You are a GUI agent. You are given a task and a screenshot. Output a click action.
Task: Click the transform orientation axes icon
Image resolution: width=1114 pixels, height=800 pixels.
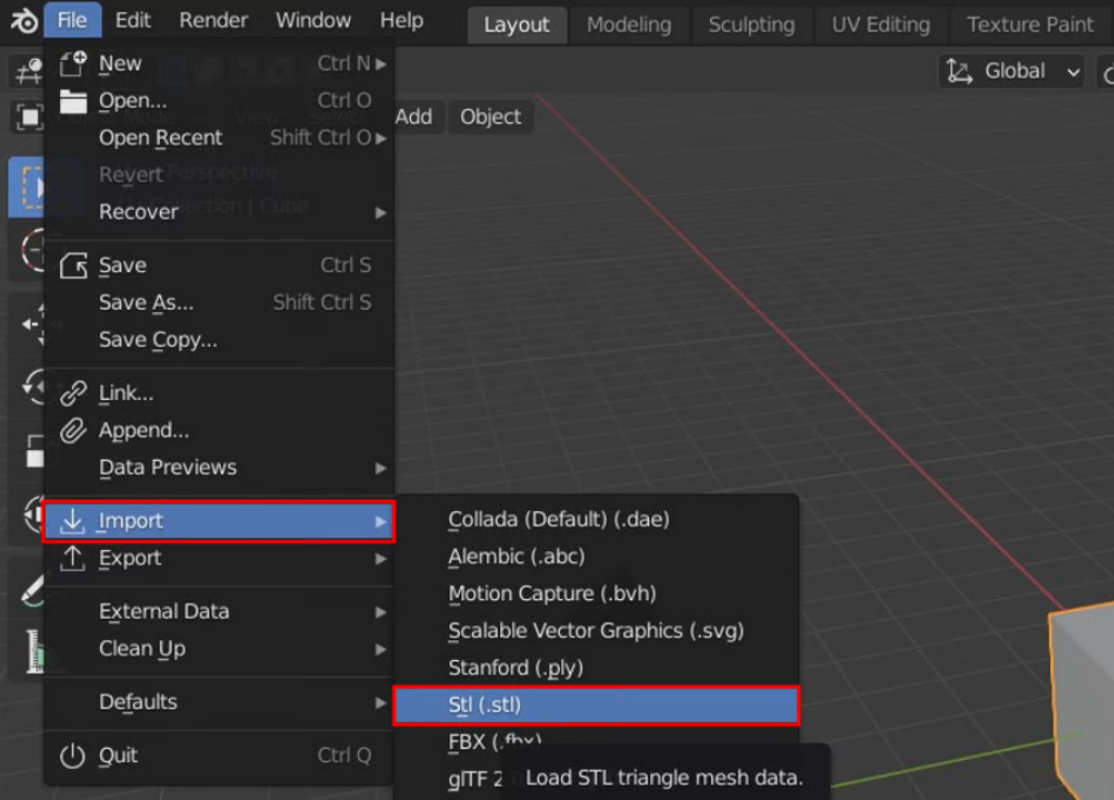[x=959, y=71]
